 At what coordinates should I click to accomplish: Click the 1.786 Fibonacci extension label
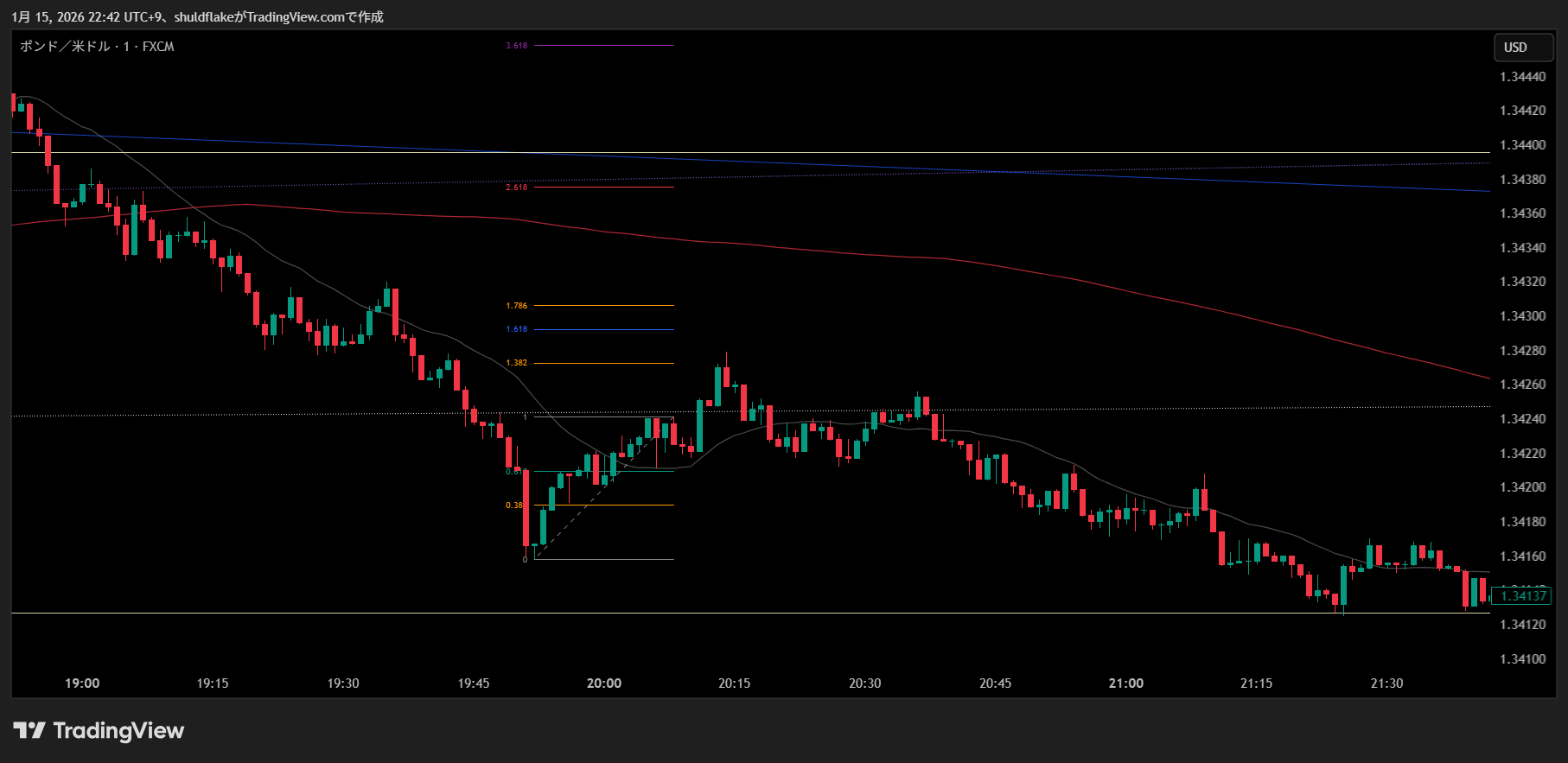(x=516, y=306)
